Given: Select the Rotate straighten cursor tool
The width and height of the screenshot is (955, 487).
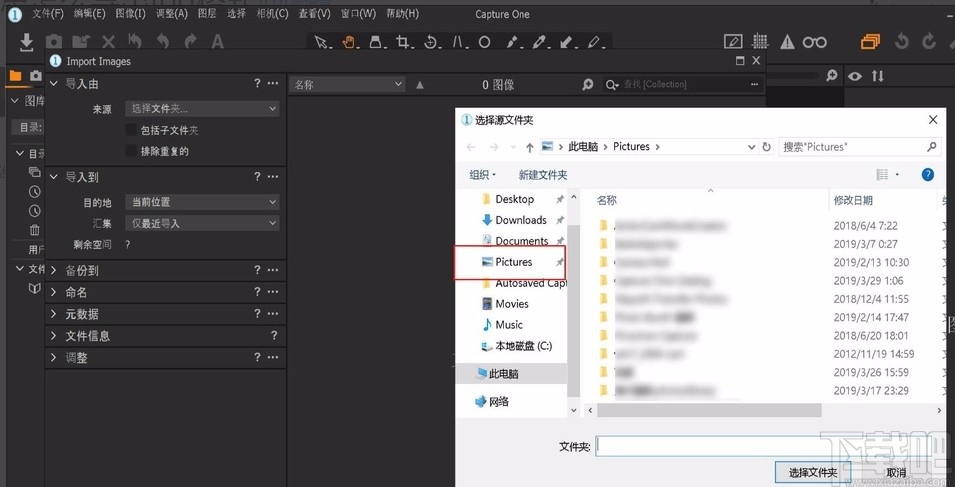Looking at the screenshot, I should tap(431, 42).
